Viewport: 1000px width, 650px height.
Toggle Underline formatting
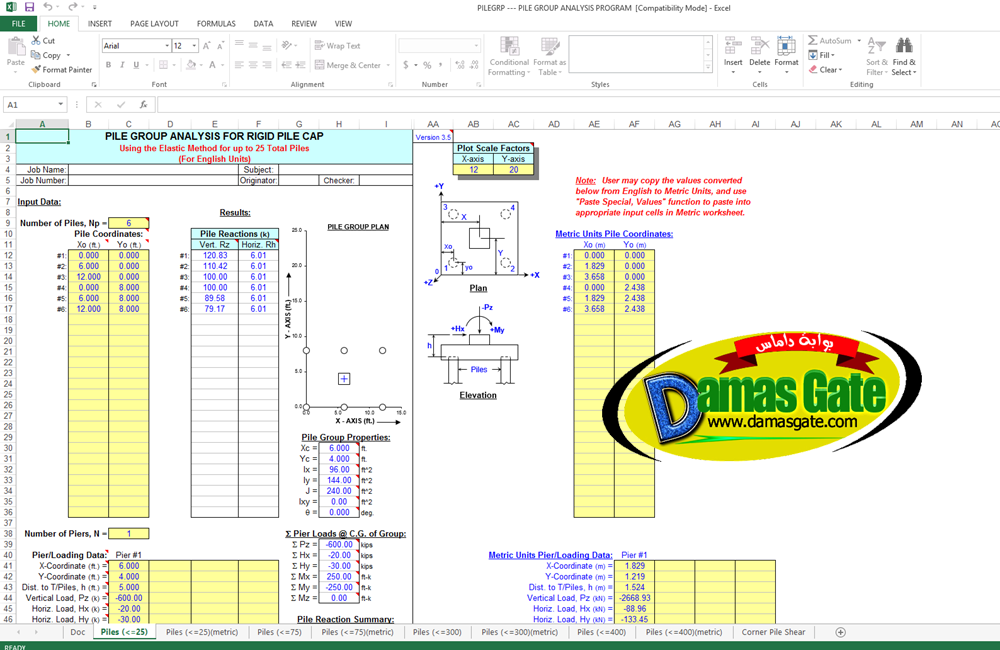[136, 65]
